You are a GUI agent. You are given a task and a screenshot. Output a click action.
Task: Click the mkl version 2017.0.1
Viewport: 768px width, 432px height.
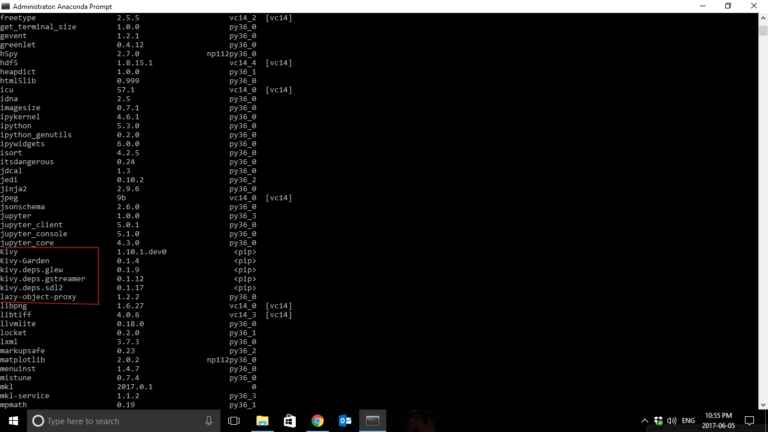pyautogui.click(x=135, y=387)
